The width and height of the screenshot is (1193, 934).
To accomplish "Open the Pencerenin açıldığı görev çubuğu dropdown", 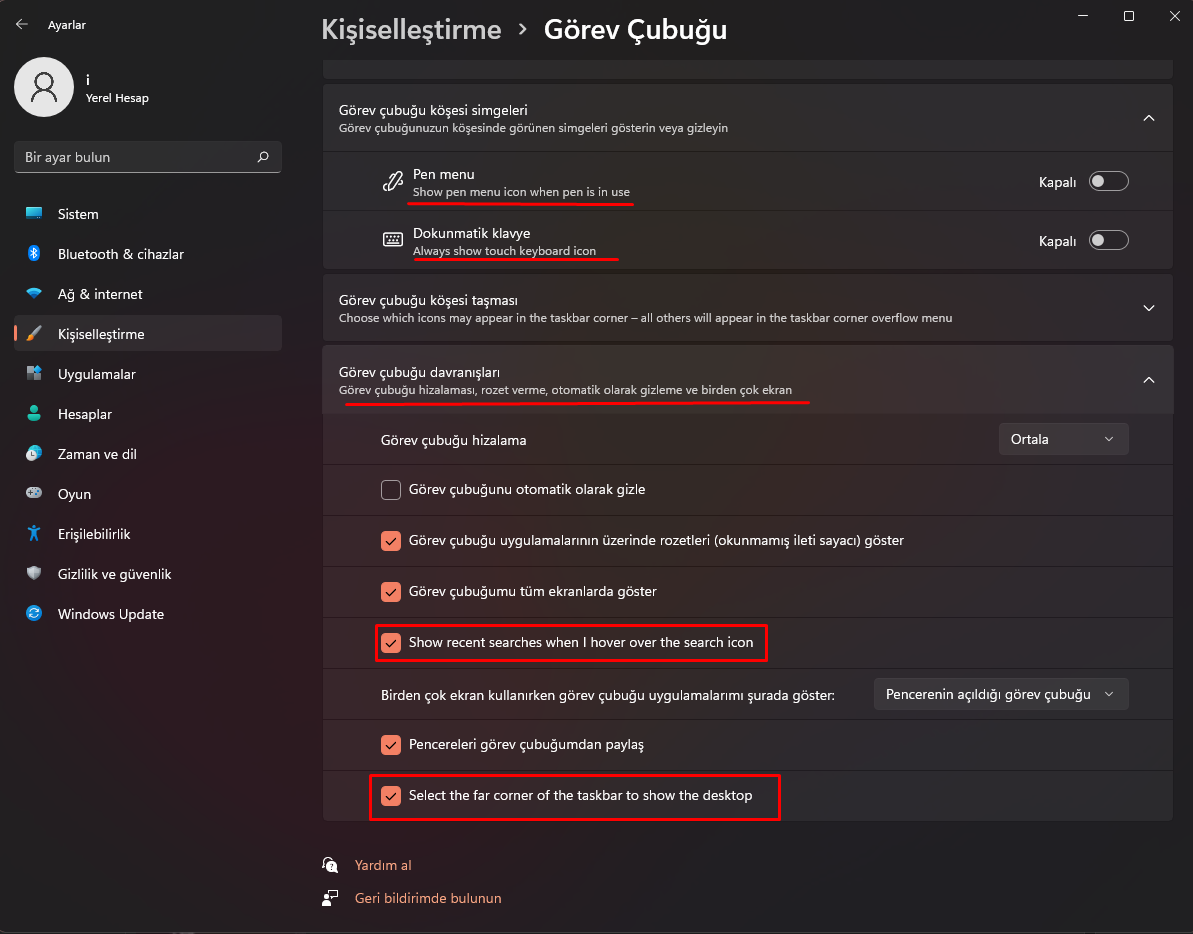I will pyautogui.click(x=1000, y=694).
